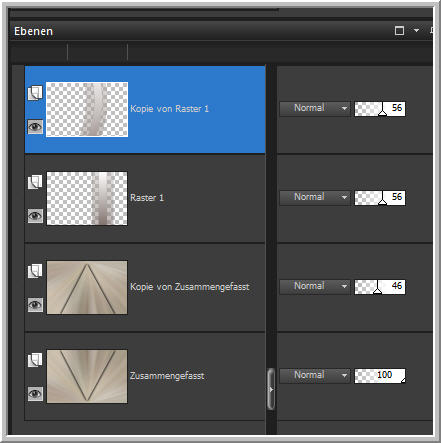
Task: Select the Raster 1 layer name
Action: (x=147, y=198)
